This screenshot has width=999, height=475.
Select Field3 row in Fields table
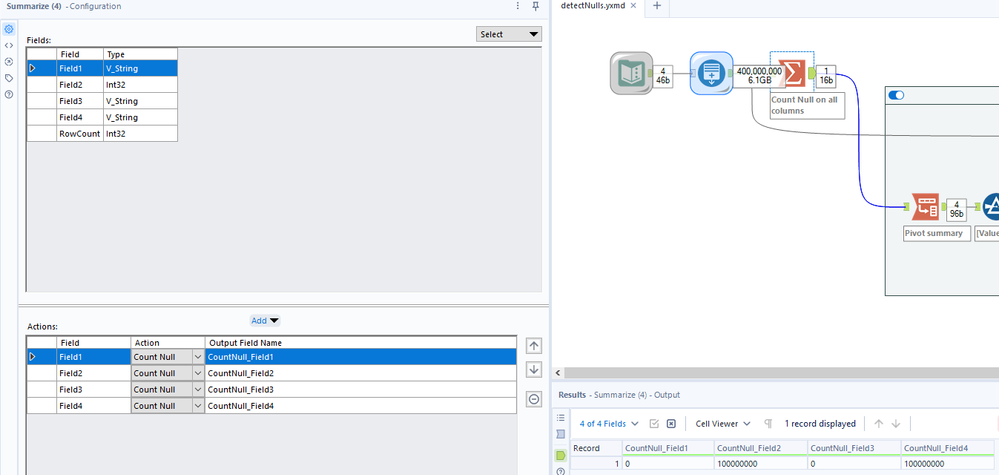pyautogui.click(x=102, y=101)
